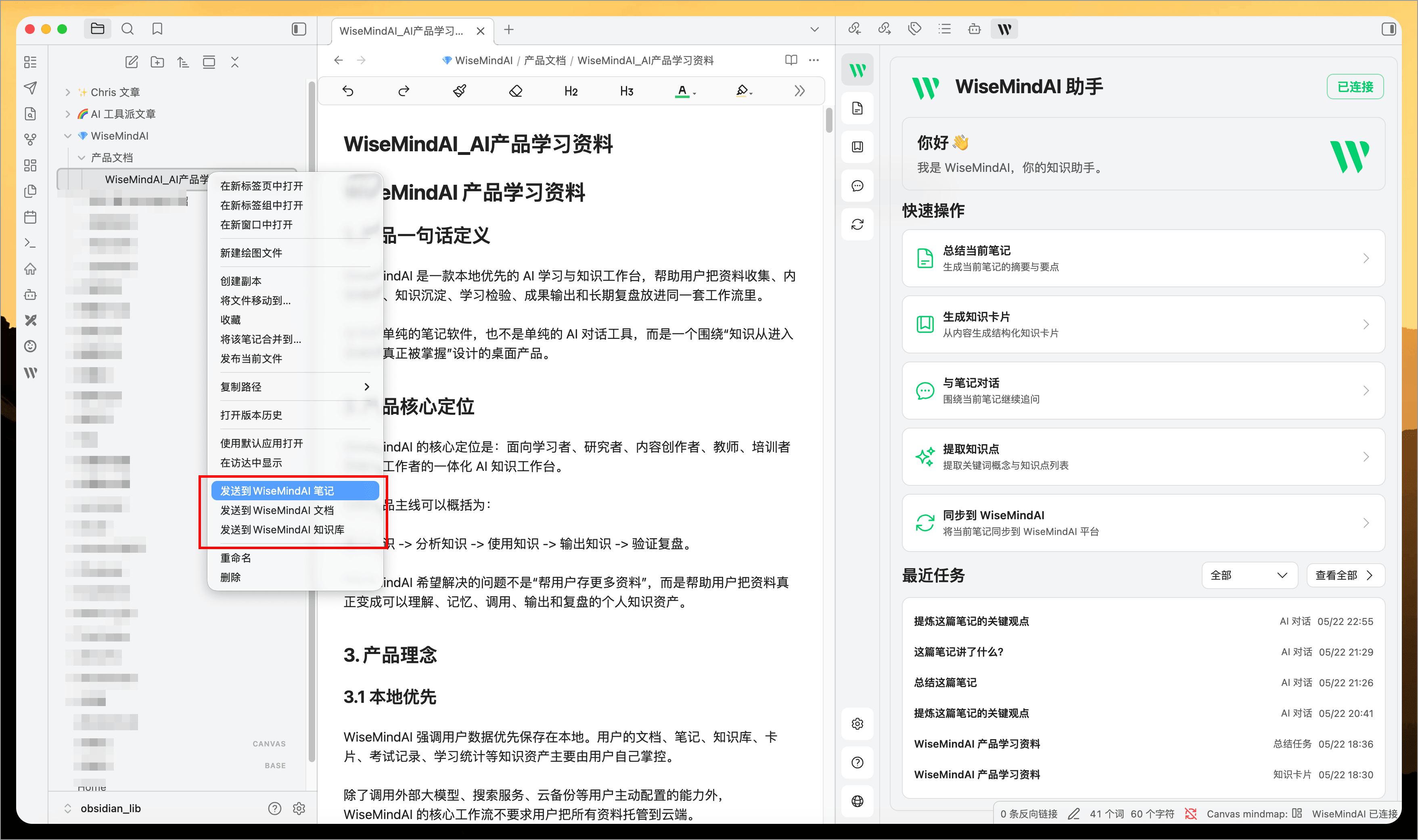This screenshot has height=840, width=1418.
Task: Undo with the editing toolbar arrow
Action: (347, 90)
